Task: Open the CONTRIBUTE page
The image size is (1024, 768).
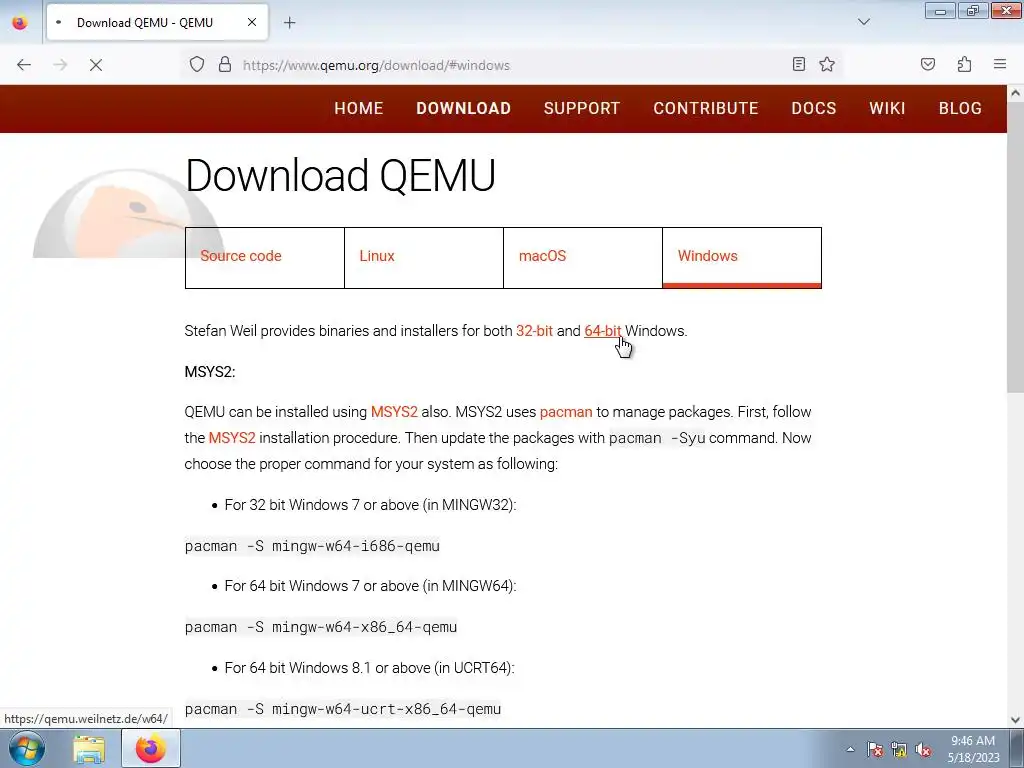Action: point(706,108)
